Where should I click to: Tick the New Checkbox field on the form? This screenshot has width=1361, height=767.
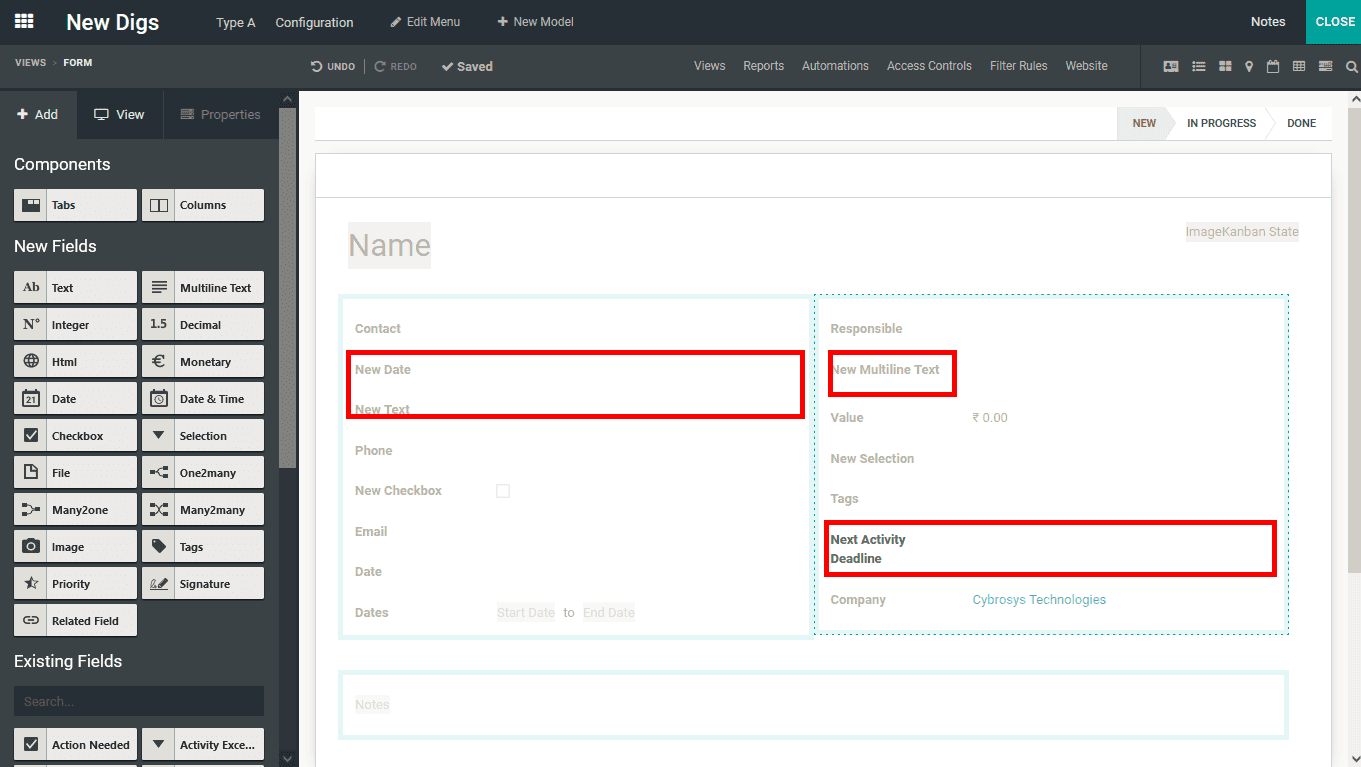tap(503, 490)
